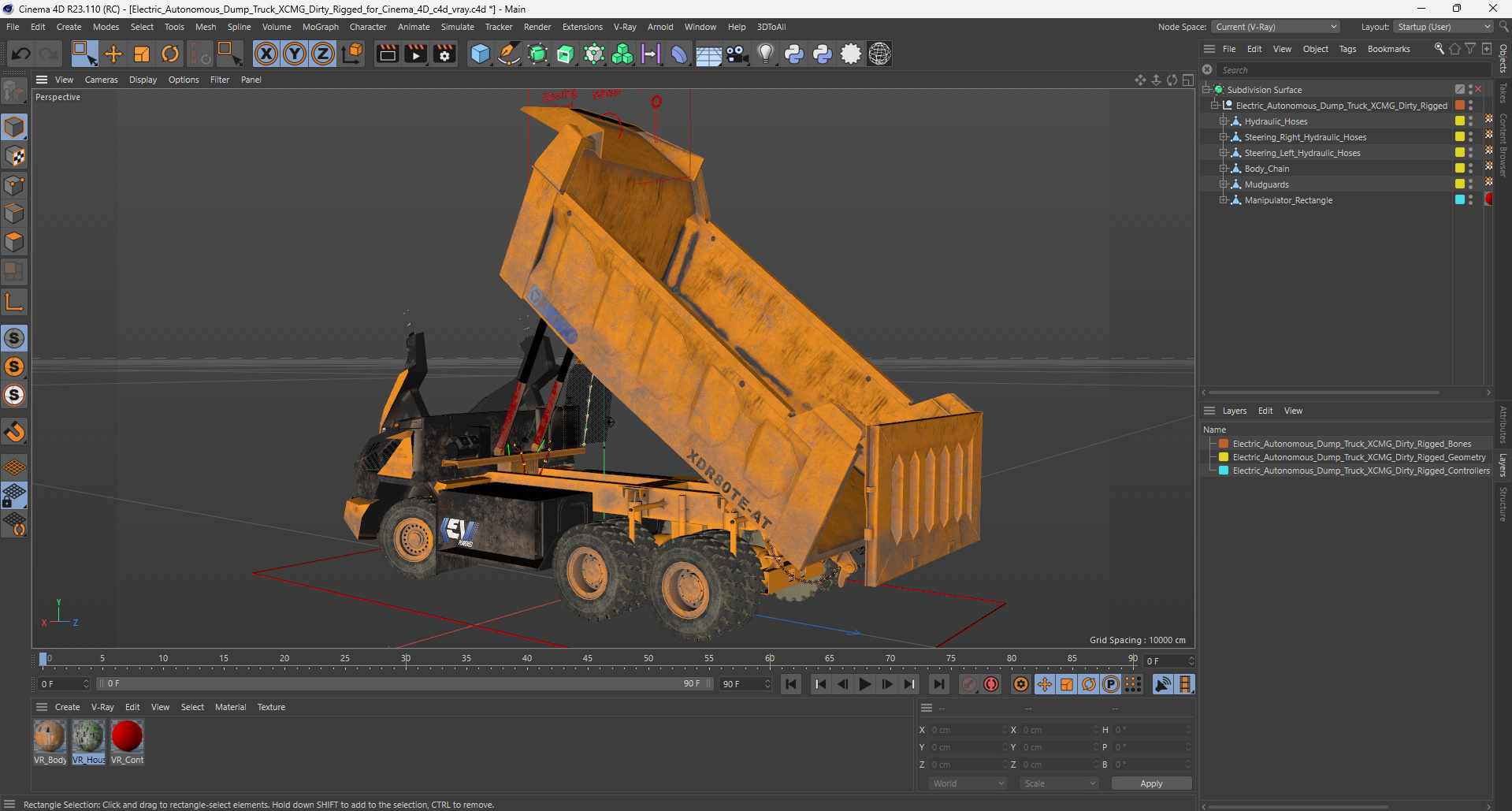The image size is (1512, 811).
Task: Click yellow layer swatch of Steering_Left_Hydraulic_Hoses
Action: click(1460, 153)
